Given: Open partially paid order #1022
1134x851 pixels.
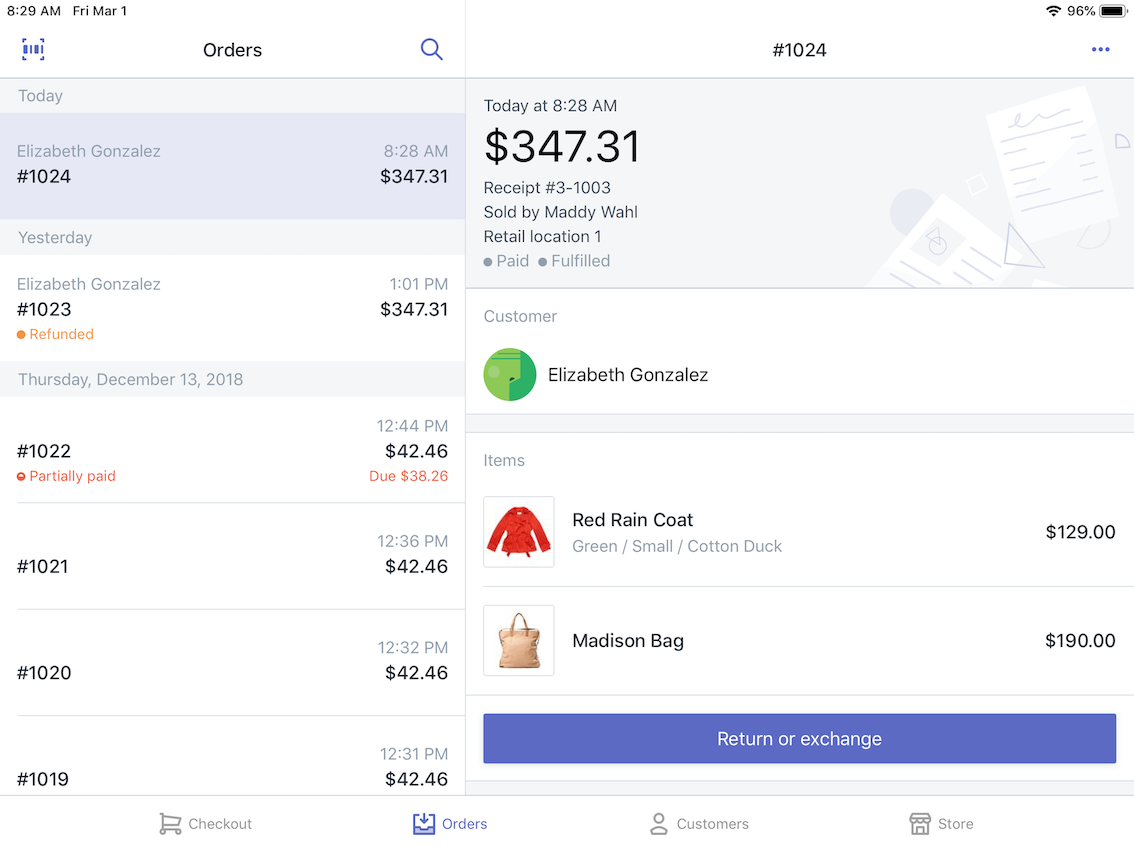Looking at the screenshot, I should click(x=232, y=450).
